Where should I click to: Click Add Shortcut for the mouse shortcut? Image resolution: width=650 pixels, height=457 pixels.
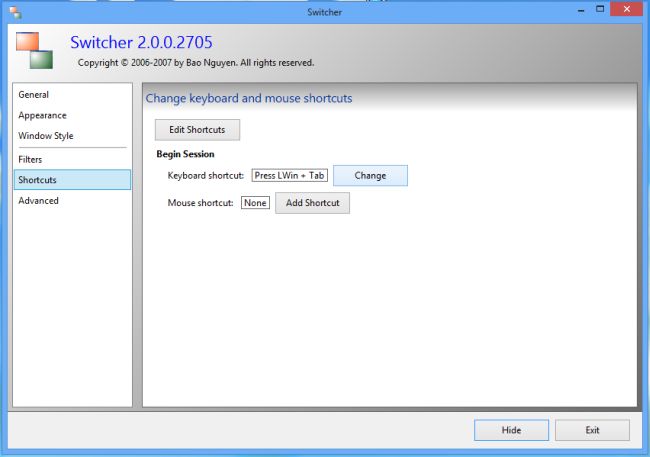(x=313, y=203)
